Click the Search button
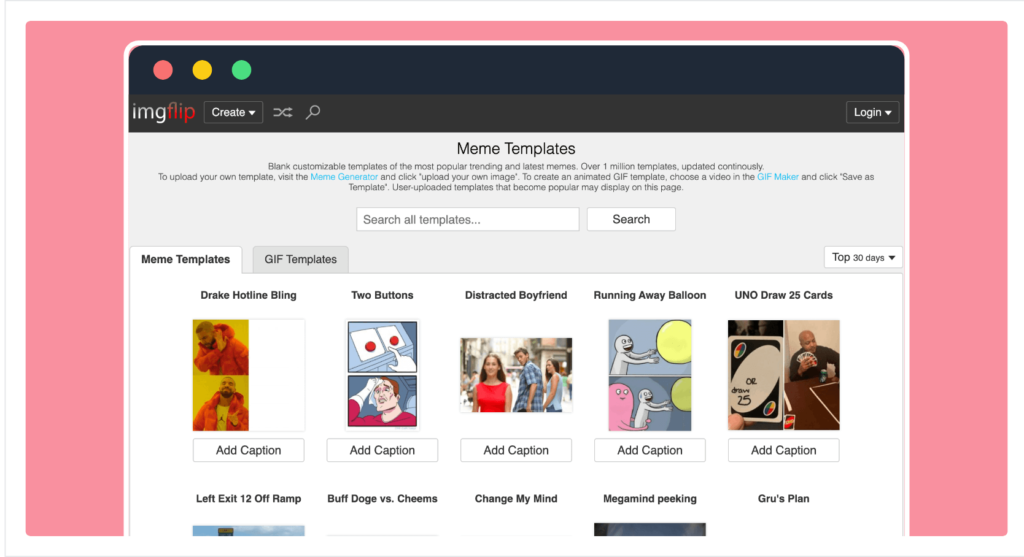The width and height of the screenshot is (1024, 557). pos(631,219)
